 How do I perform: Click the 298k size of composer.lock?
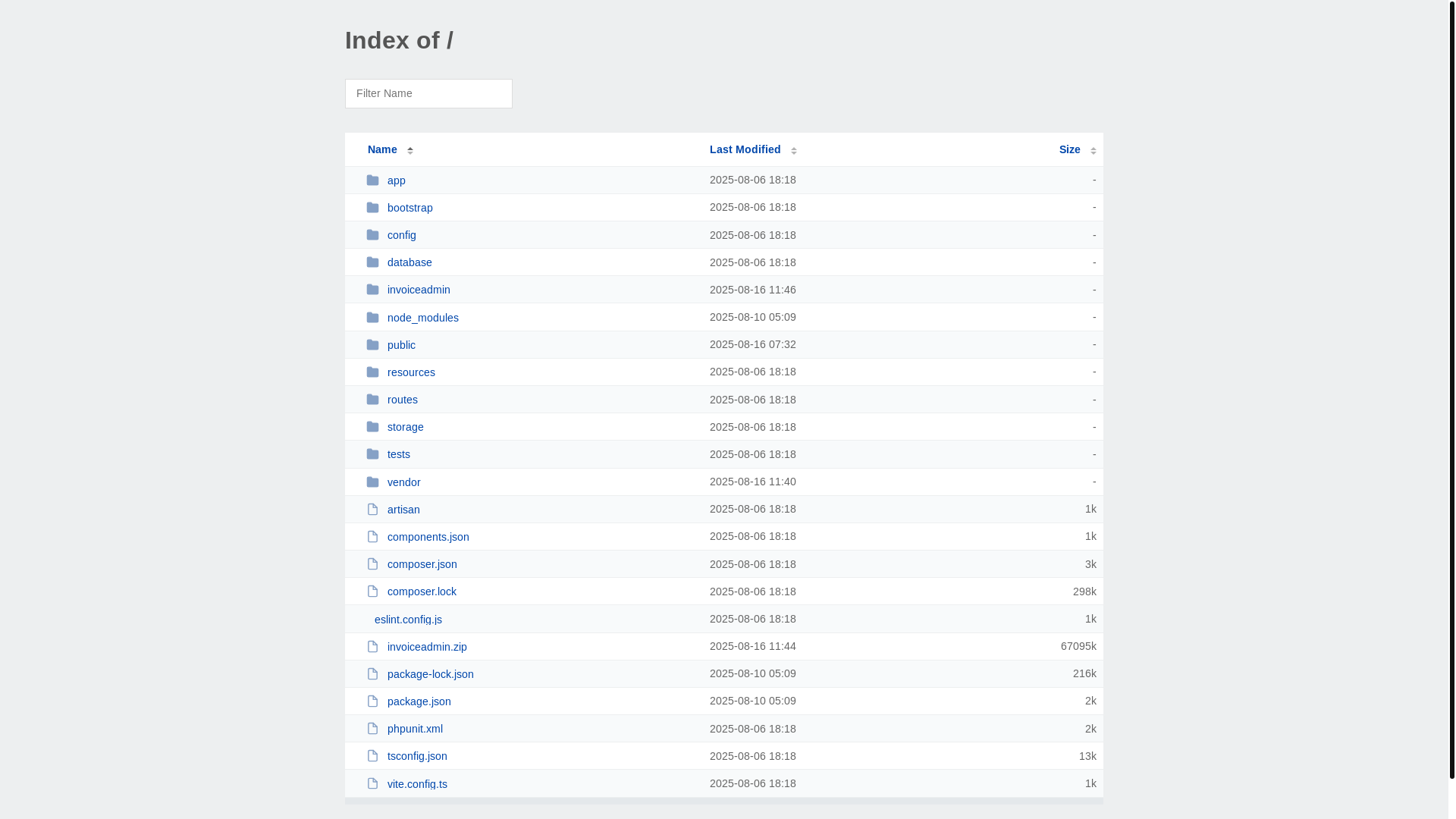1084,591
